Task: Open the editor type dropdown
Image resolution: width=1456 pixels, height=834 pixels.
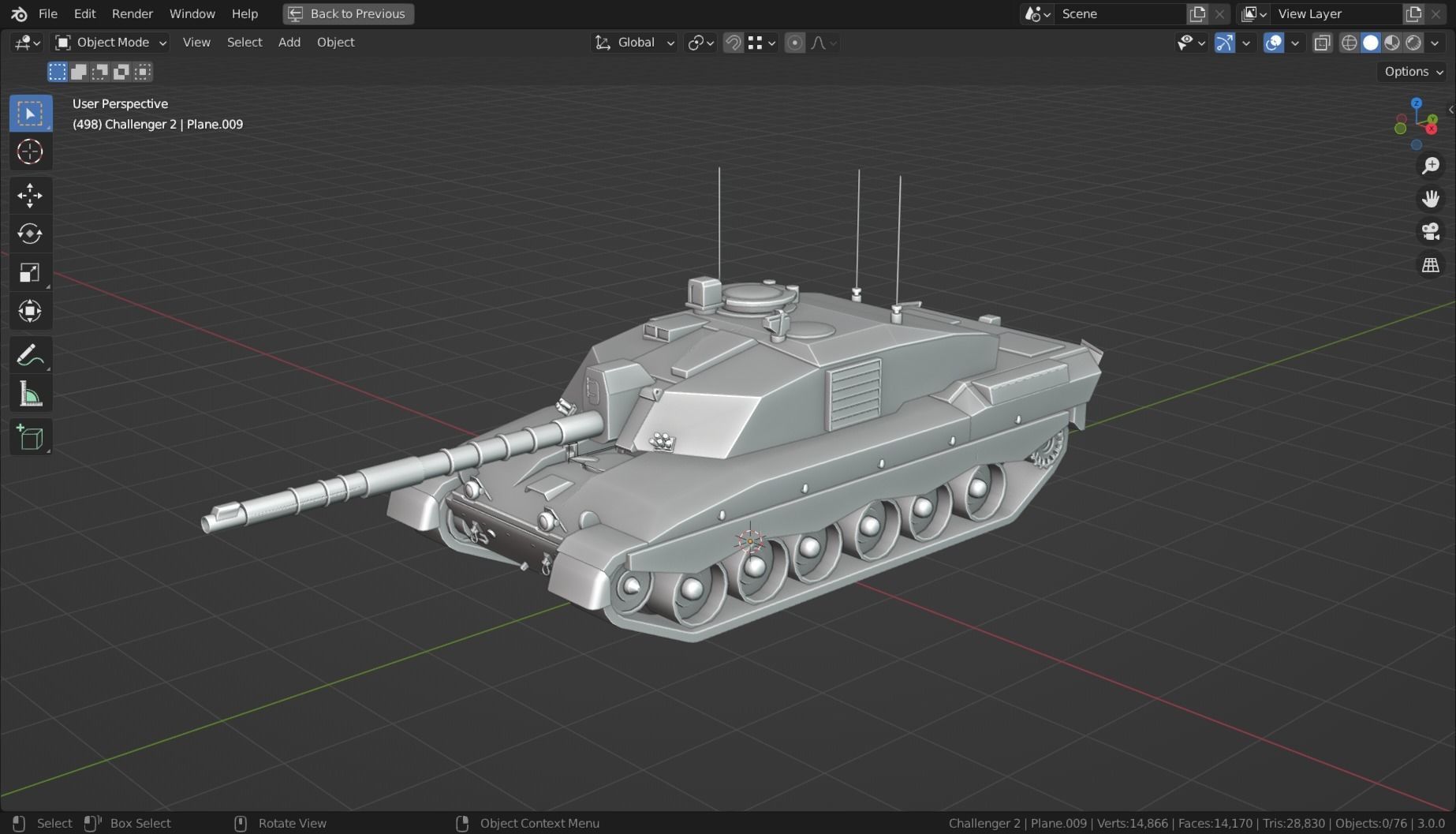Action: (x=28, y=43)
